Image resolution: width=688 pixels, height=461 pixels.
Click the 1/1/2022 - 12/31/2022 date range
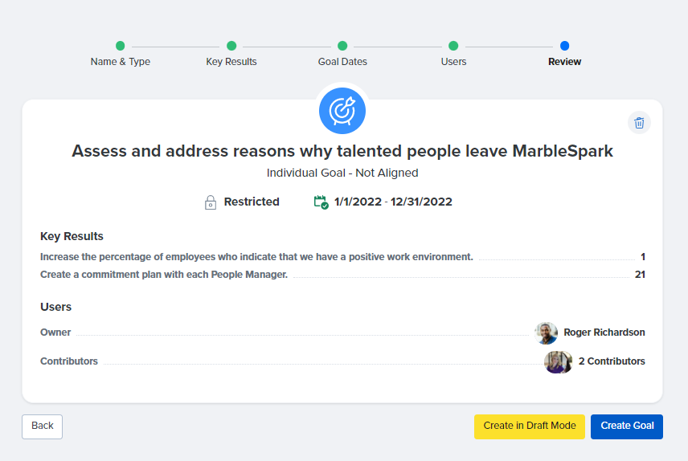click(393, 202)
